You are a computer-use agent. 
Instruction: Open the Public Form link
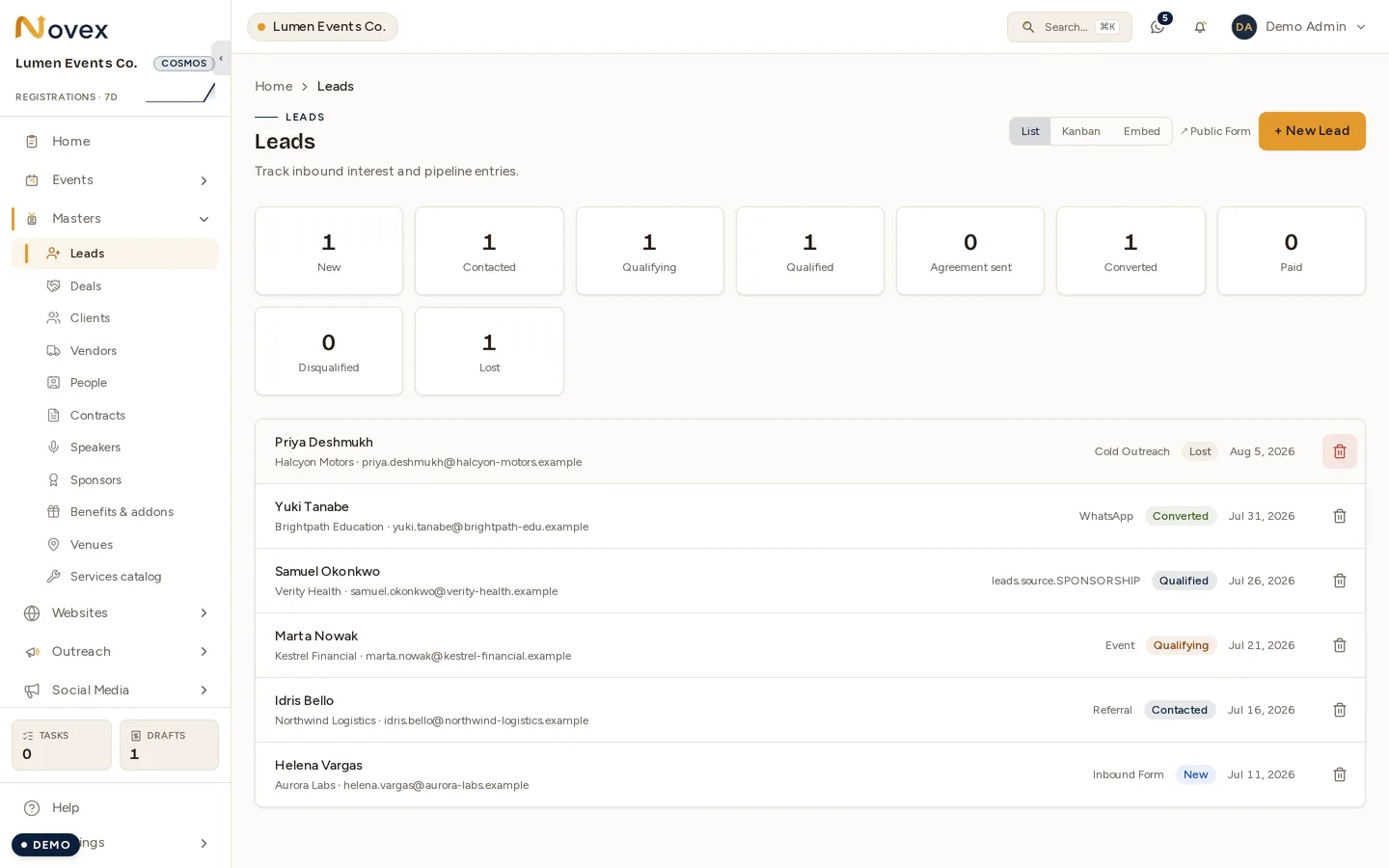tap(1215, 131)
